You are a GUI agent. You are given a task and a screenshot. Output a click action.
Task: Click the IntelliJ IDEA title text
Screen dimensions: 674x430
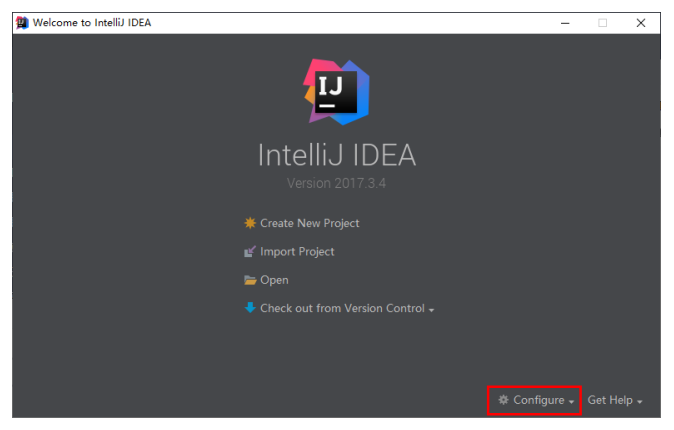[337, 155]
